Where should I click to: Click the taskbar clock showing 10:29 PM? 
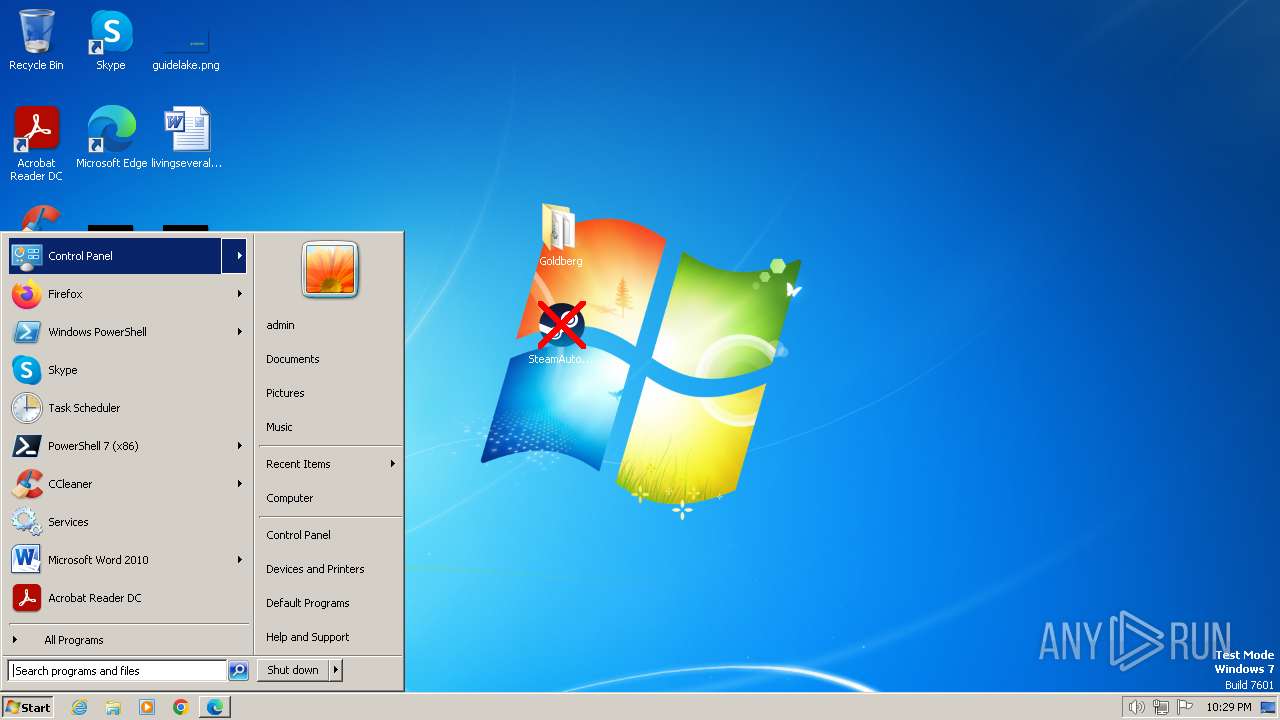click(x=1228, y=707)
